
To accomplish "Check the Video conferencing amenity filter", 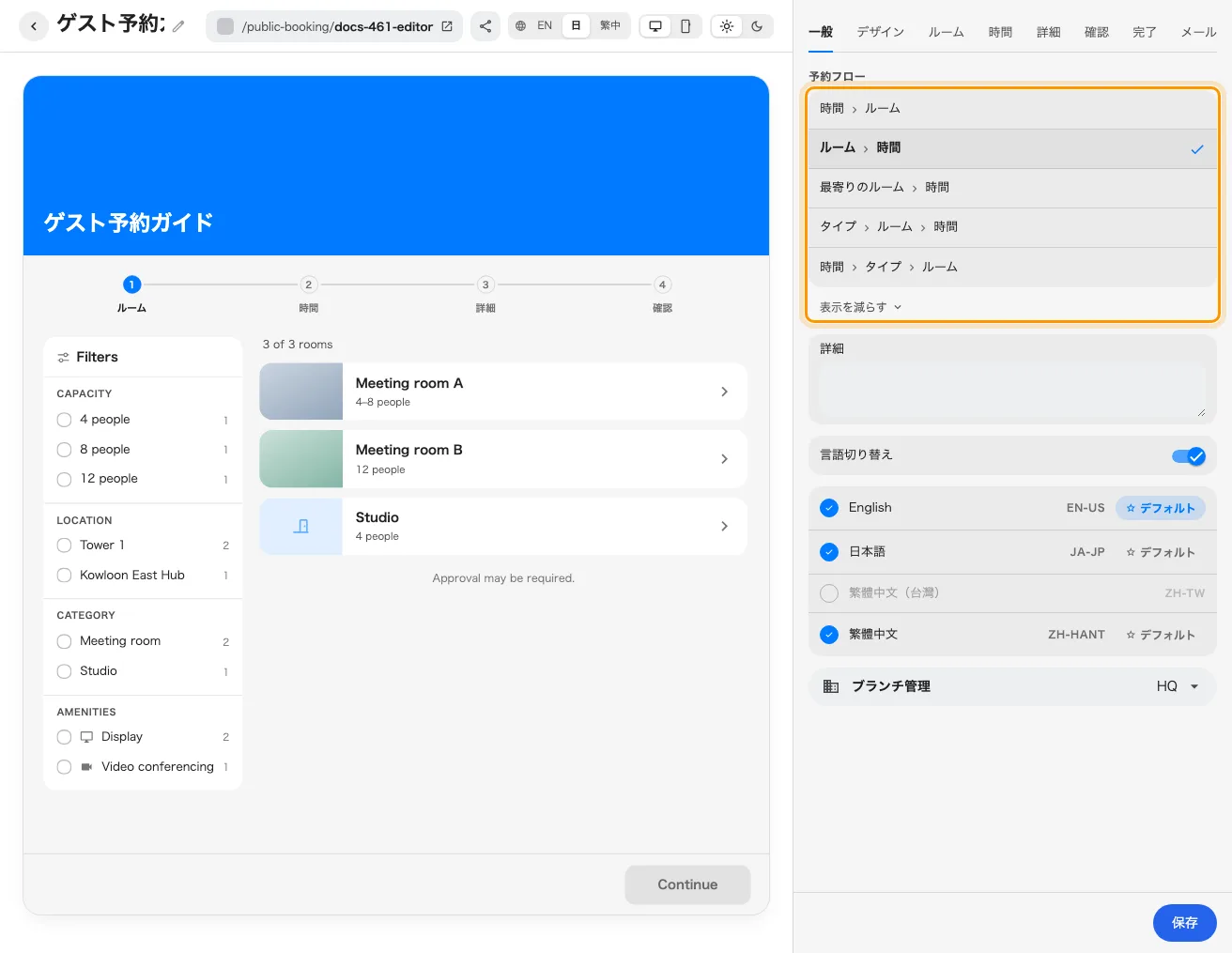I will click(65, 767).
